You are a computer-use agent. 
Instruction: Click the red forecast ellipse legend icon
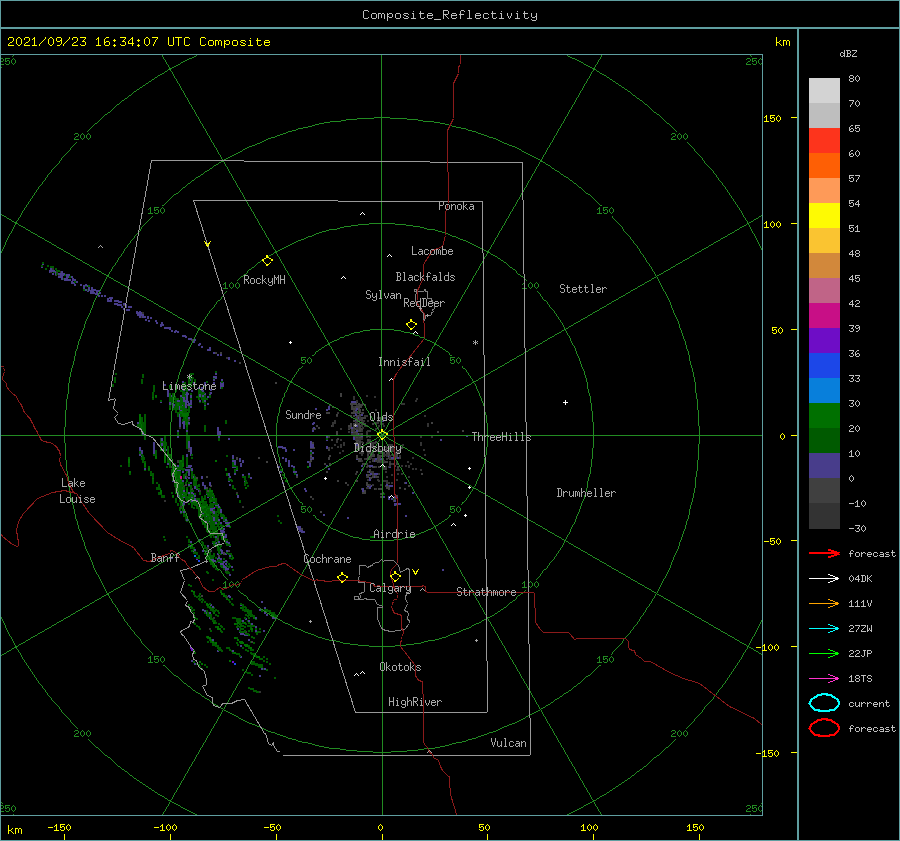824,728
